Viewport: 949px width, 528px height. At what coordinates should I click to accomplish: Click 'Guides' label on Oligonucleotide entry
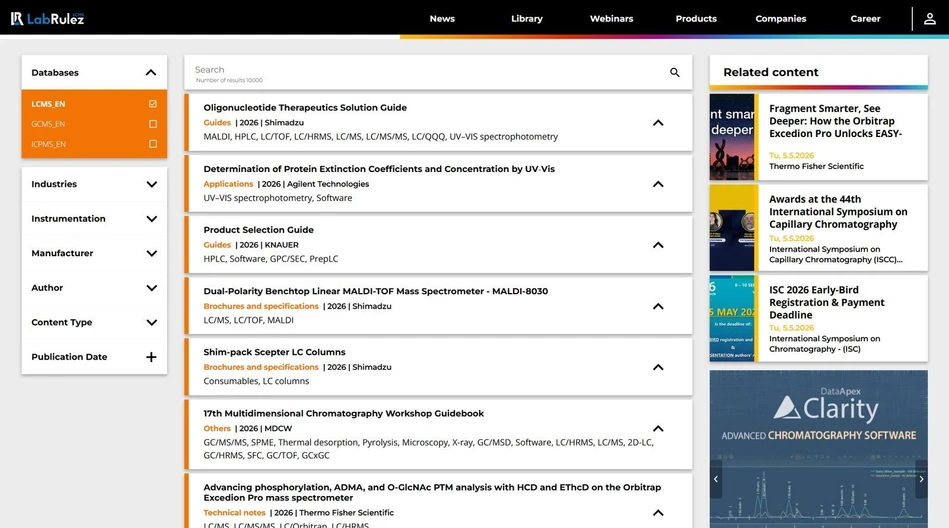(217, 122)
